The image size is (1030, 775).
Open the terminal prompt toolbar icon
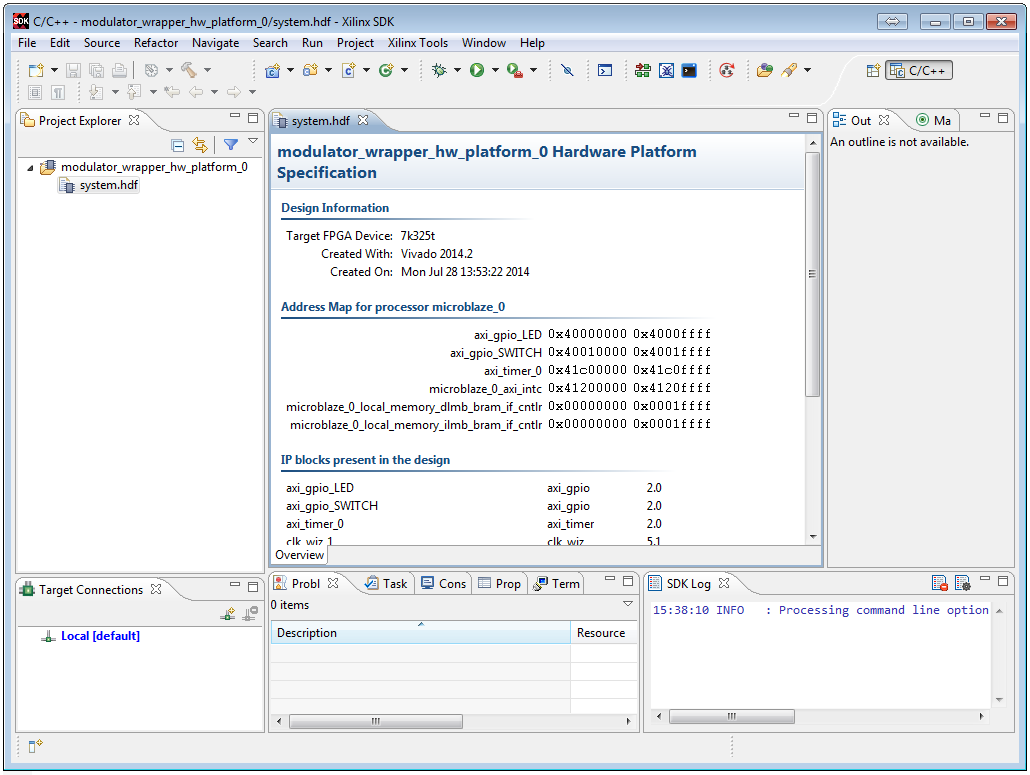(x=605, y=70)
